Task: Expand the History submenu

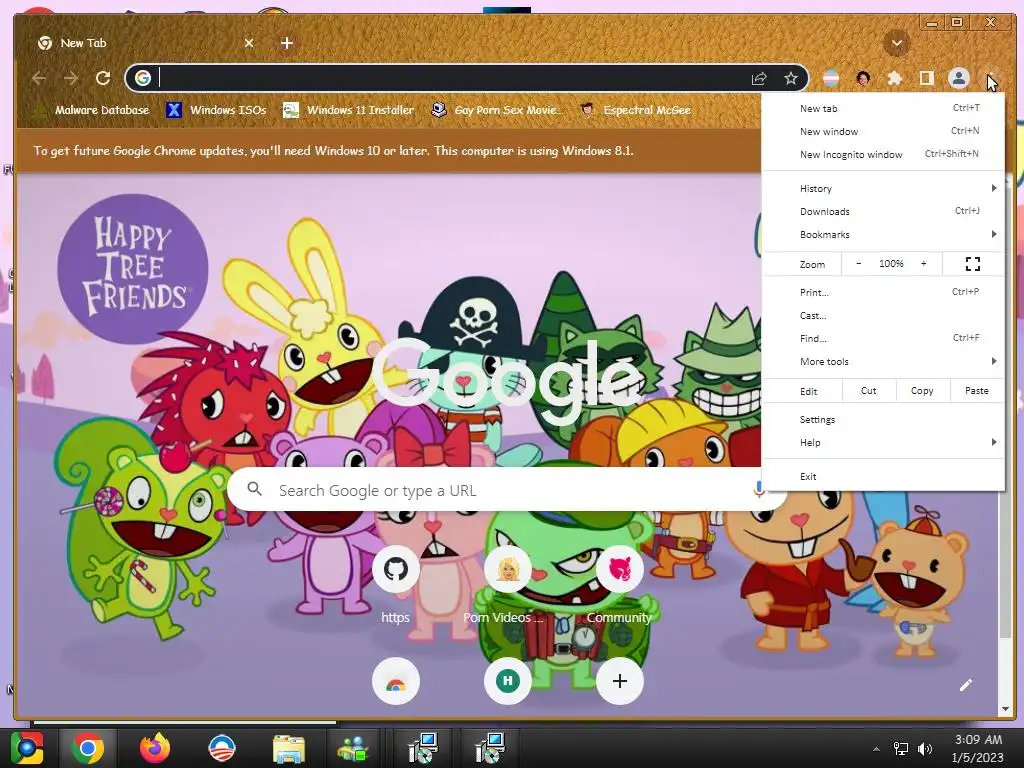Action: [x=883, y=189]
